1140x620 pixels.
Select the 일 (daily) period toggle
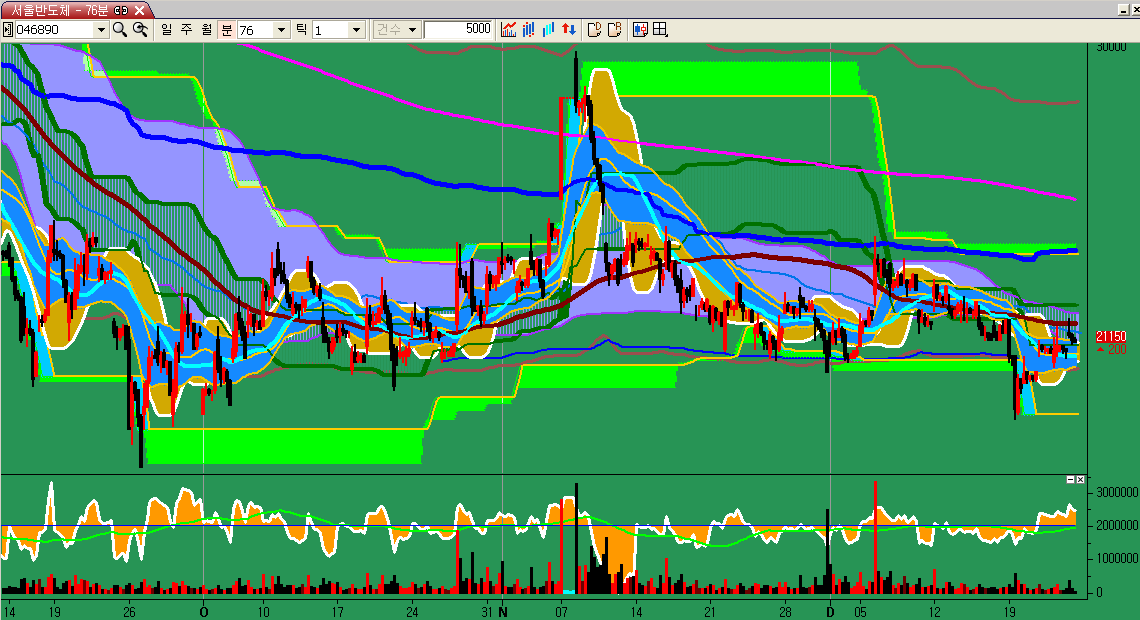click(x=167, y=29)
